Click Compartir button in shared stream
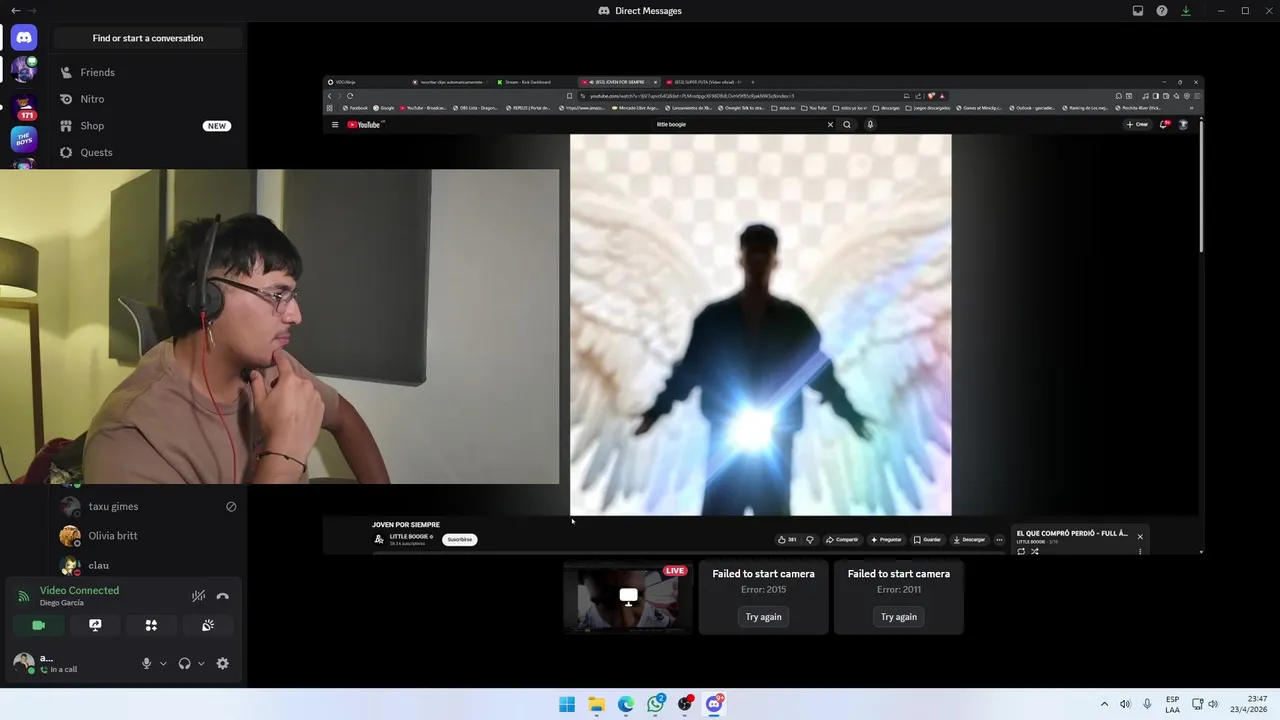 (x=842, y=539)
